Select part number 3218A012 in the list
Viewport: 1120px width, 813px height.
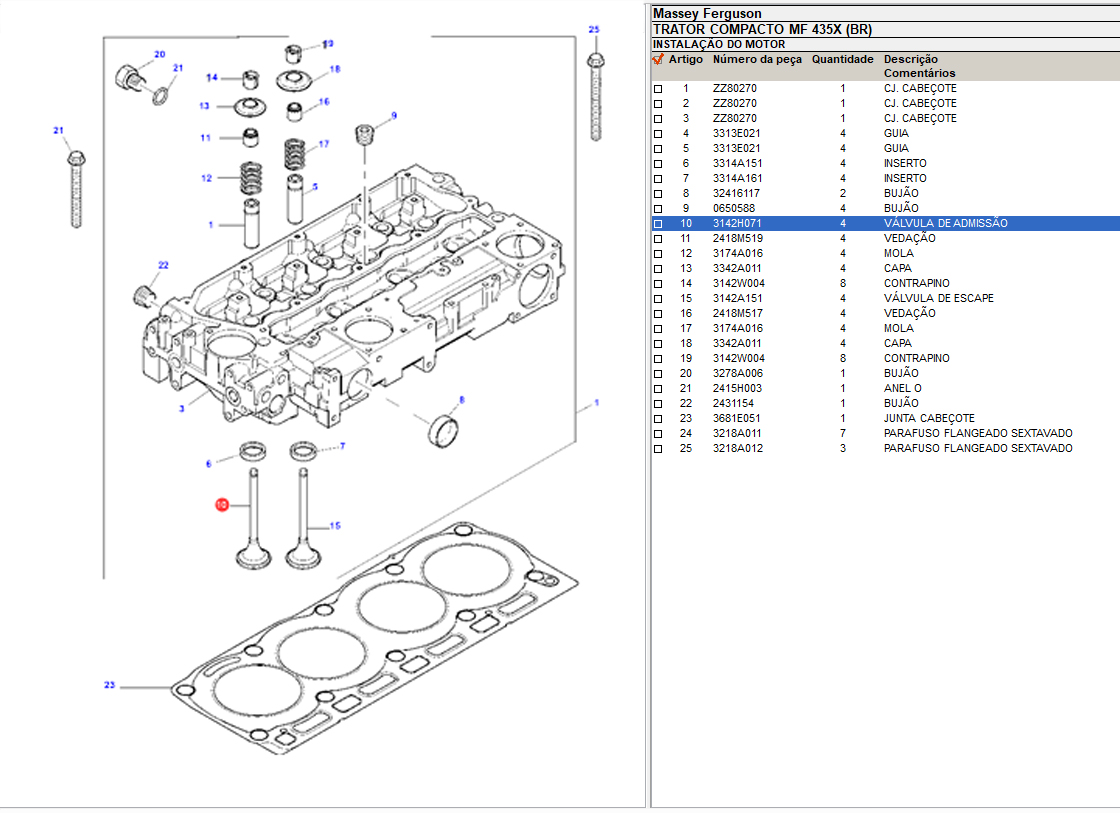[x=735, y=448]
